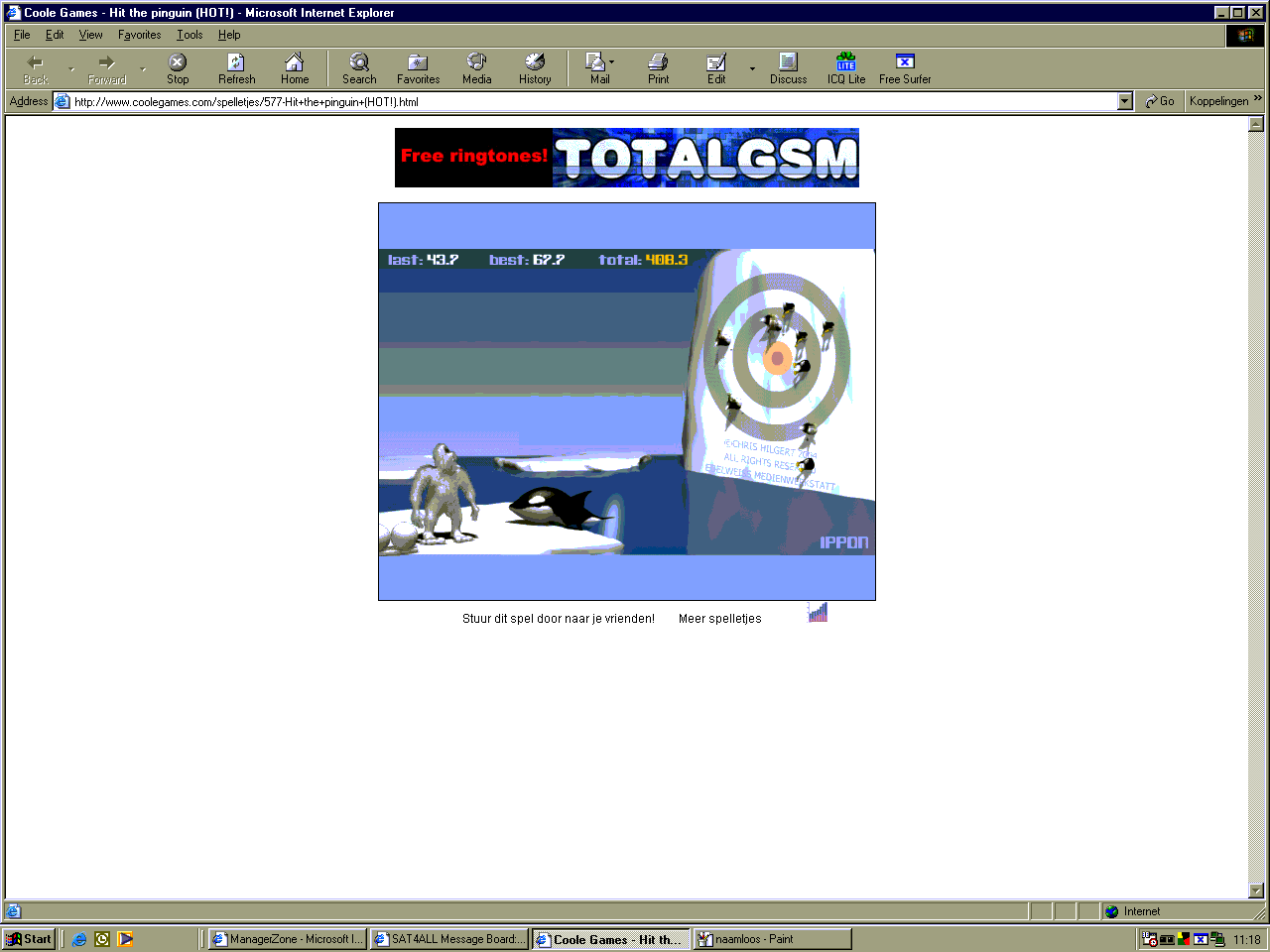Click the scrollbar up arrow

click(1256, 125)
